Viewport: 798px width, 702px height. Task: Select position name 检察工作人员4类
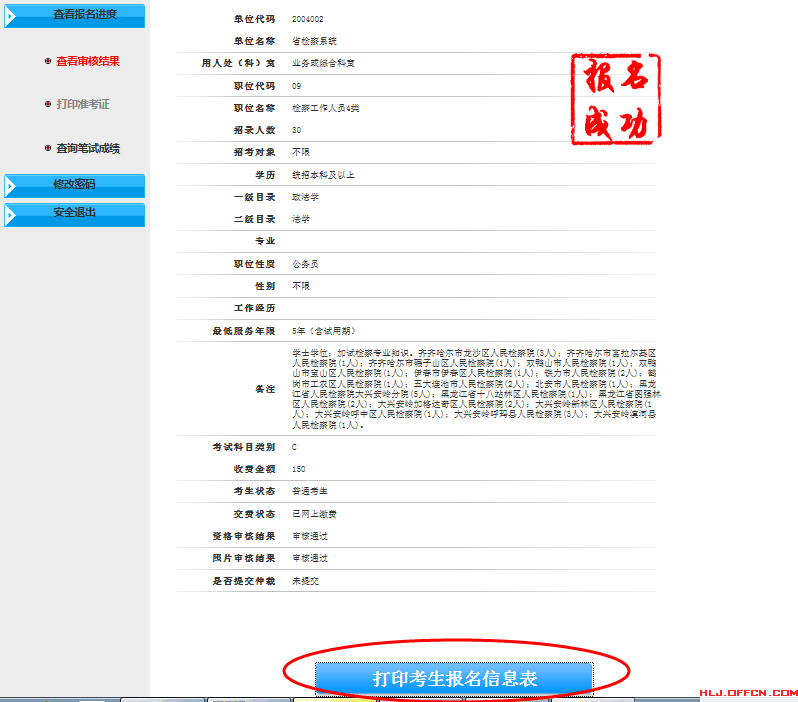(325, 108)
